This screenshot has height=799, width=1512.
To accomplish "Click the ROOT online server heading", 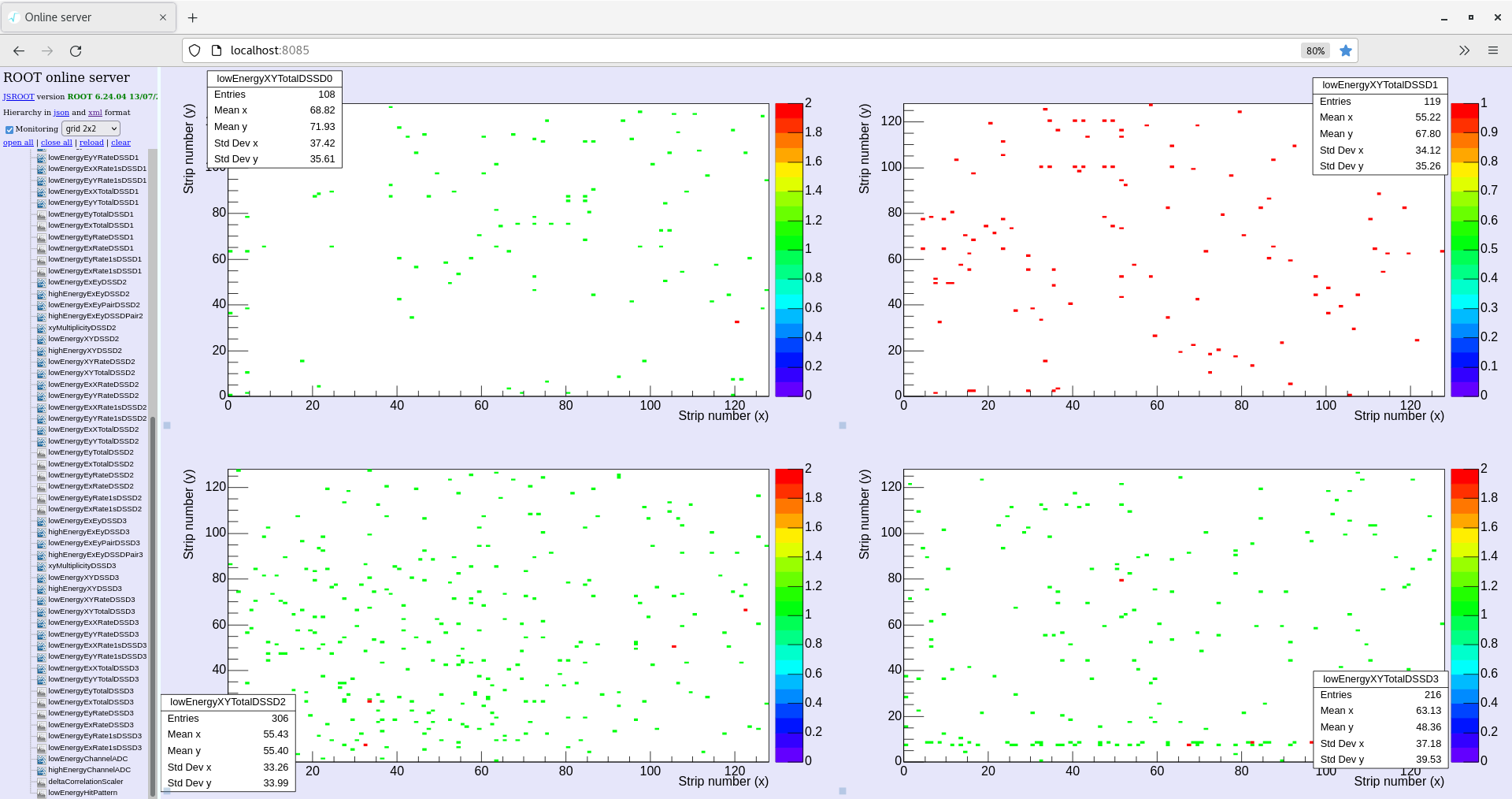I will 66,77.
